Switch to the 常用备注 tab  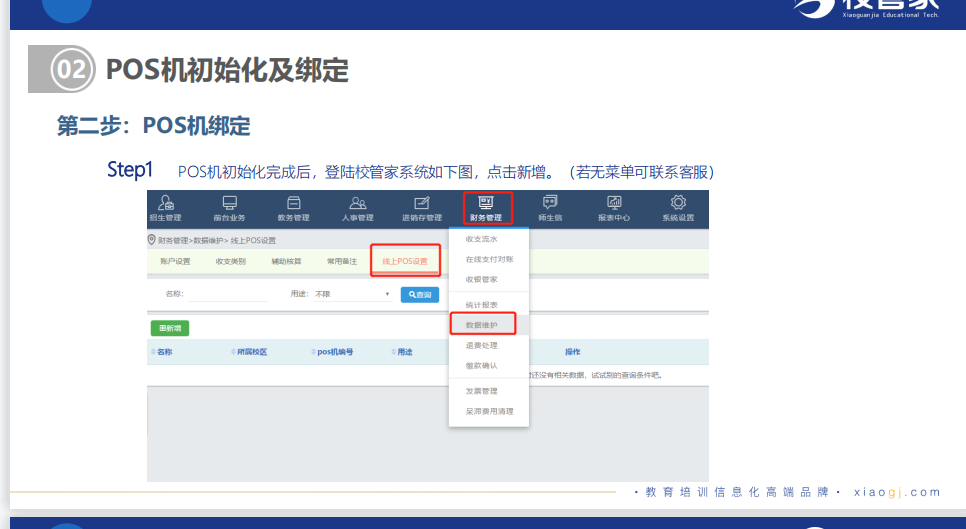click(342, 261)
